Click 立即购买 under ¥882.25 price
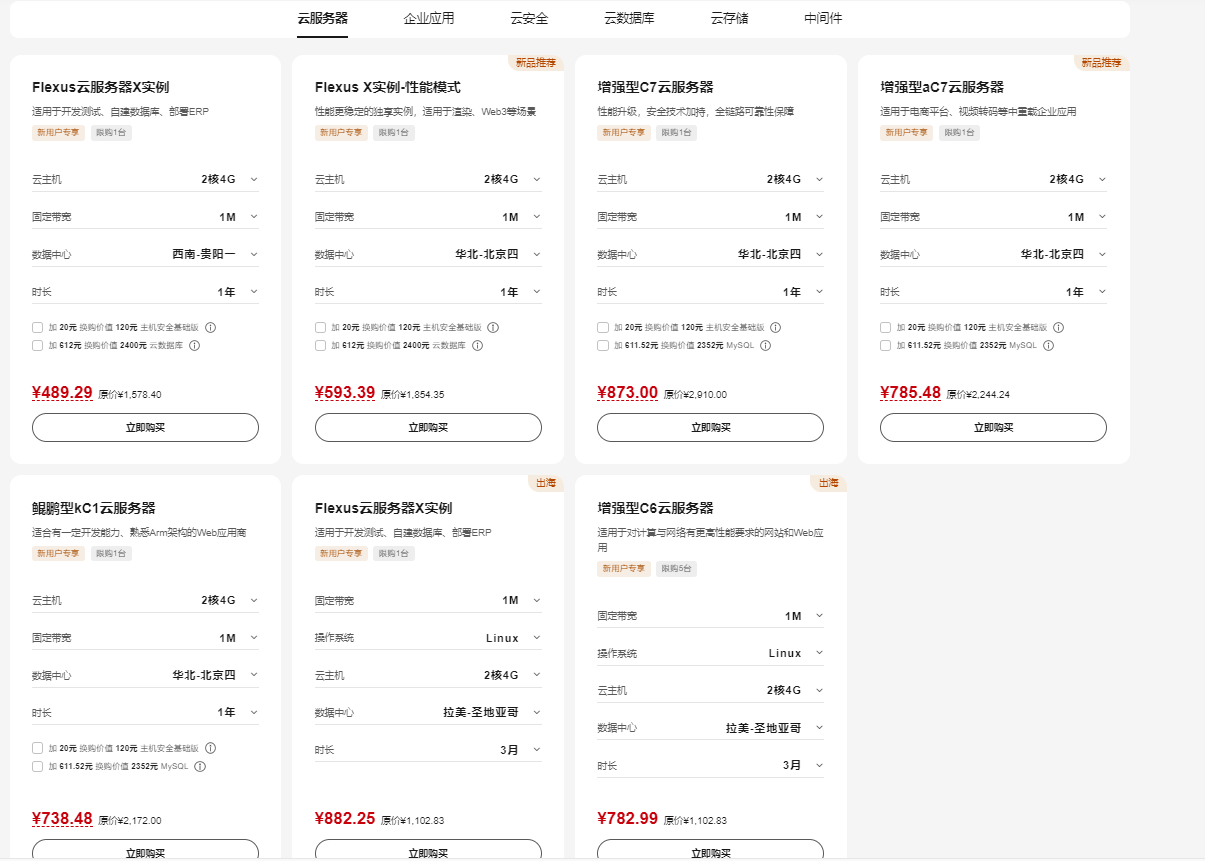The height and width of the screenshot is (861, 1205). [428, 850]
